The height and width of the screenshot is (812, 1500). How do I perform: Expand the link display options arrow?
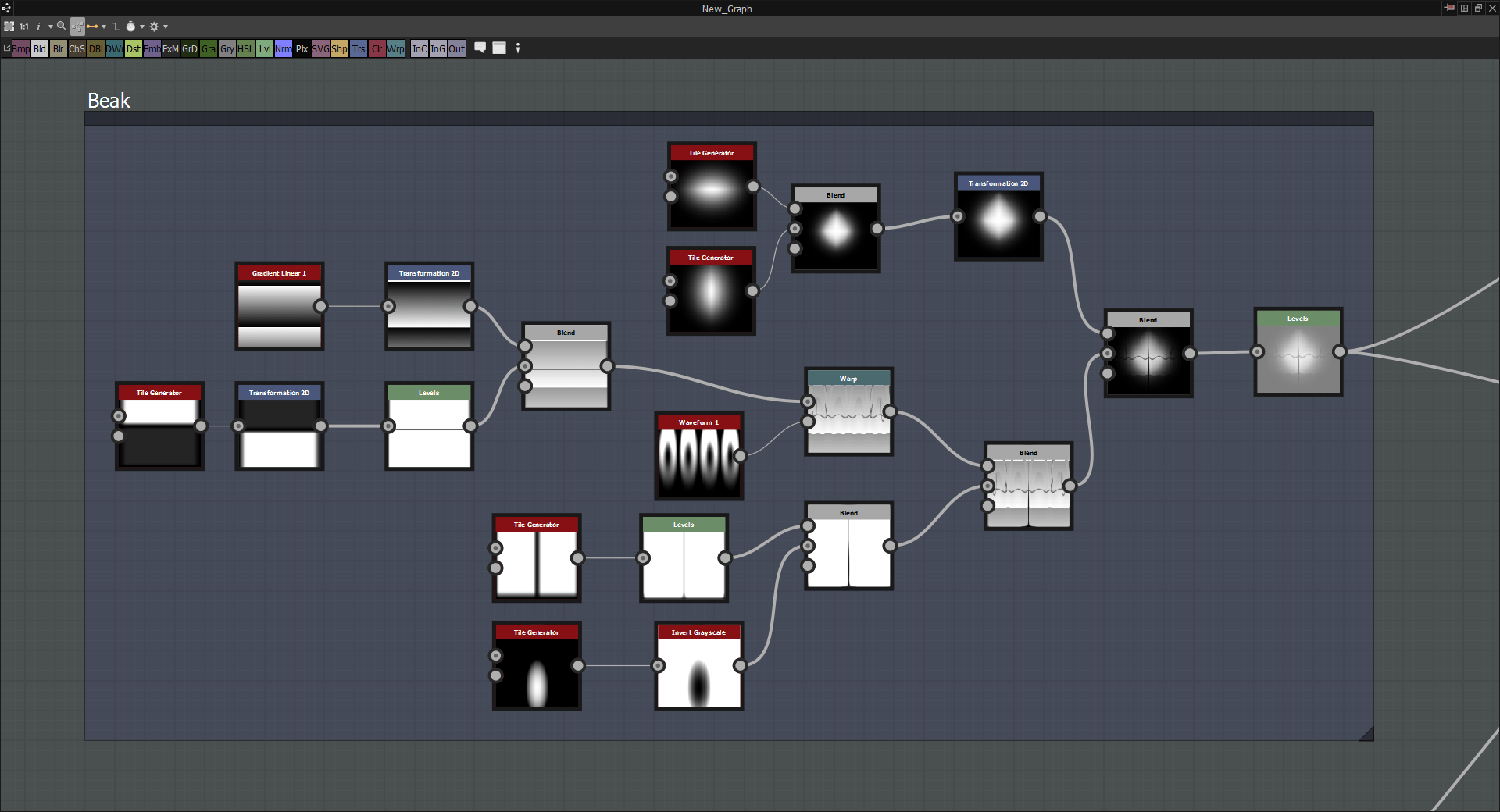(104, 27)
